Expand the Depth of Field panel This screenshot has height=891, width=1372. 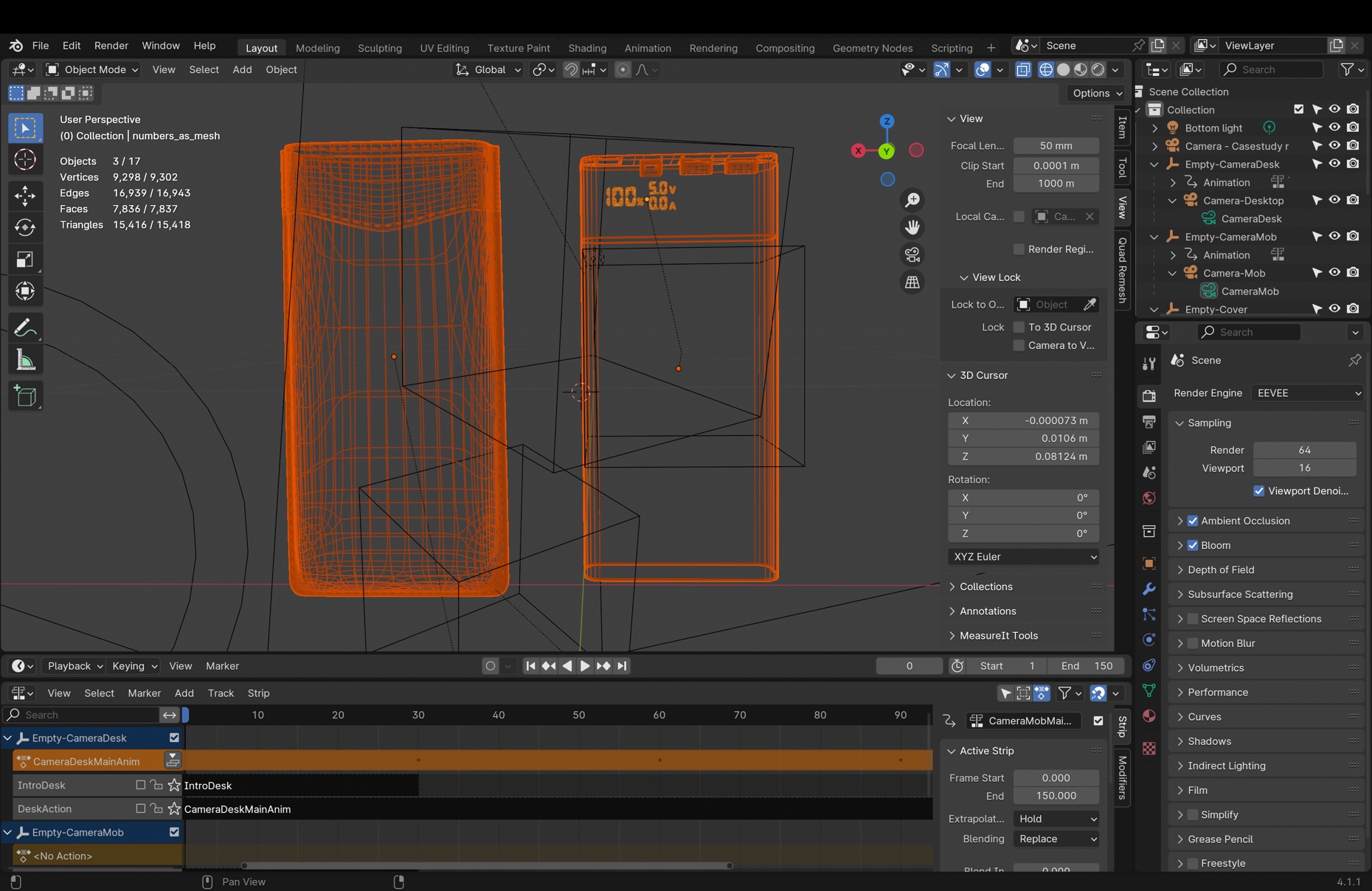1221,569
